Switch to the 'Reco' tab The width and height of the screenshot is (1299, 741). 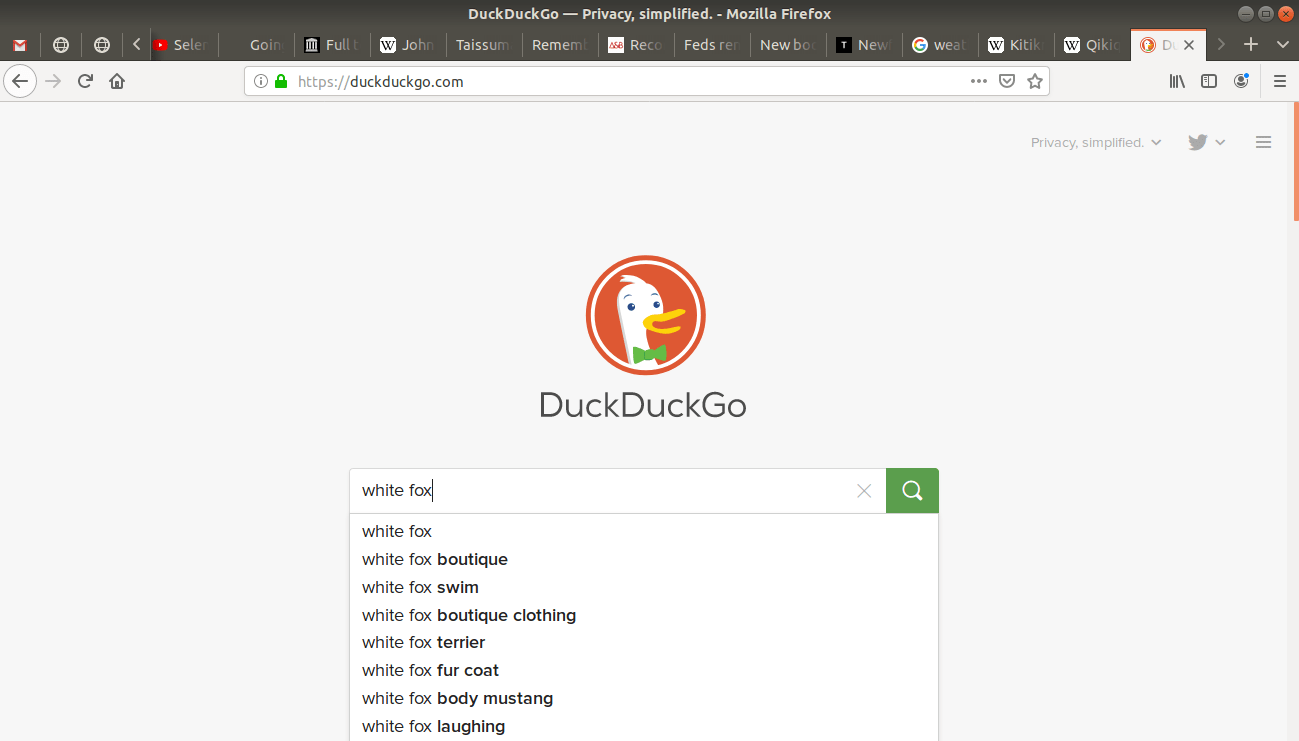tap(637, 45)
